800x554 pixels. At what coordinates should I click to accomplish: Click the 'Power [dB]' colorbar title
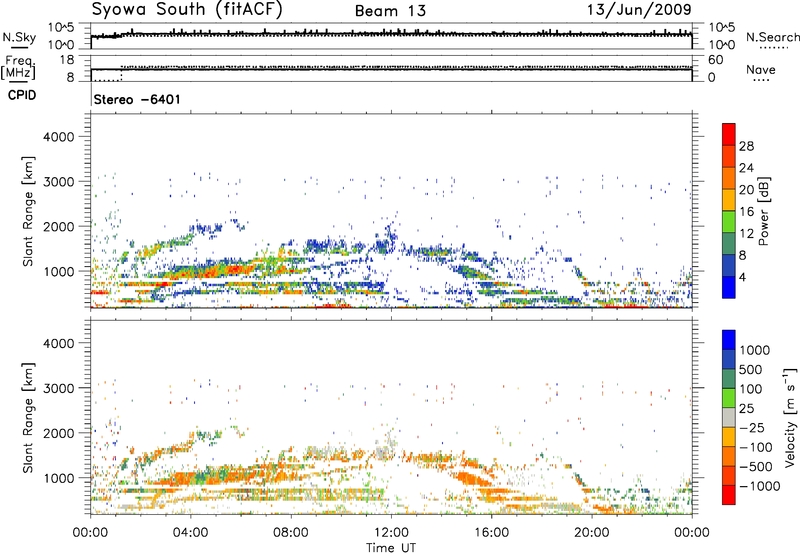click(764, 211)
